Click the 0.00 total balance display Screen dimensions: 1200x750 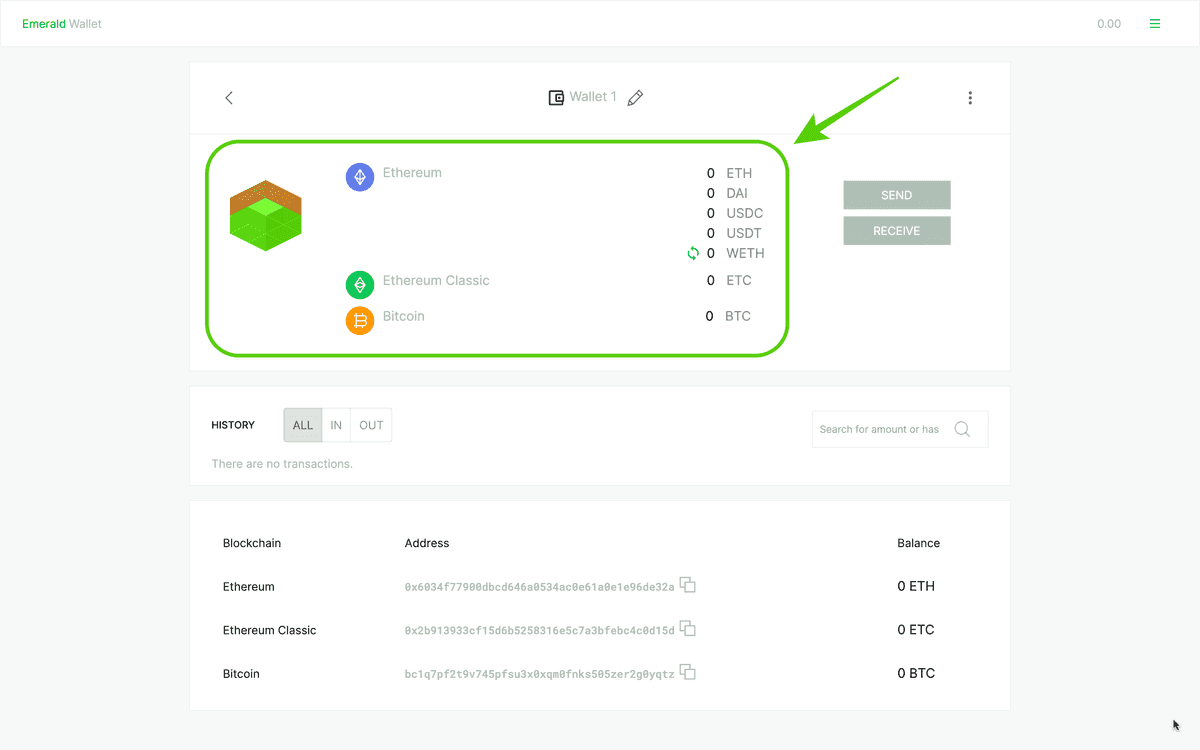pos(1109,23)
